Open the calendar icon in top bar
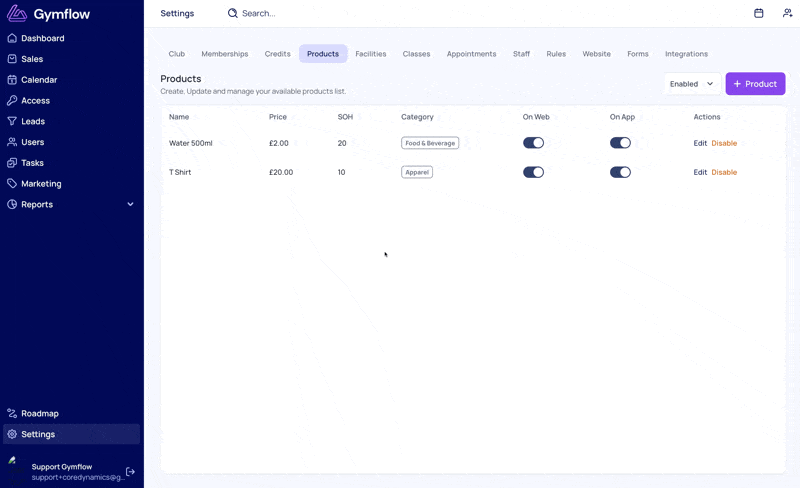Screen dimensions: 800x488 pos(759,13)
